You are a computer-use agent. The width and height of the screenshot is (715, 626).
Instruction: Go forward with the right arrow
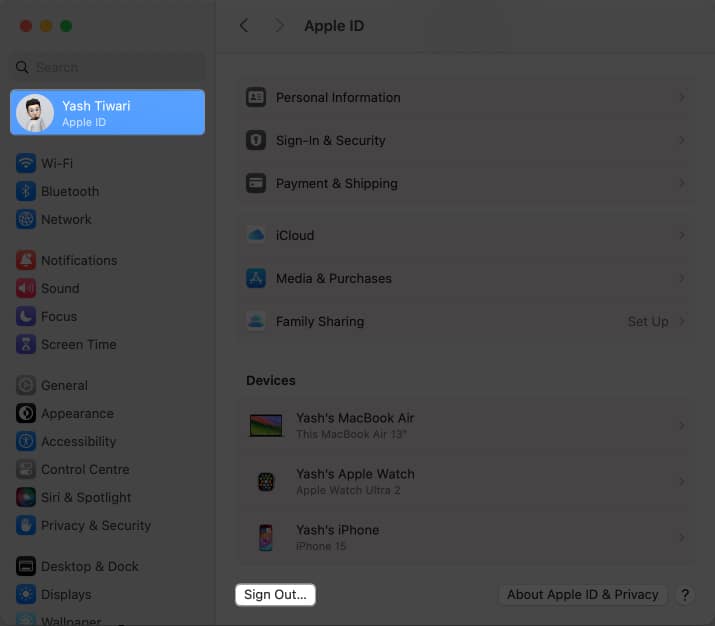pyautogui.click(x=279, y=26)
